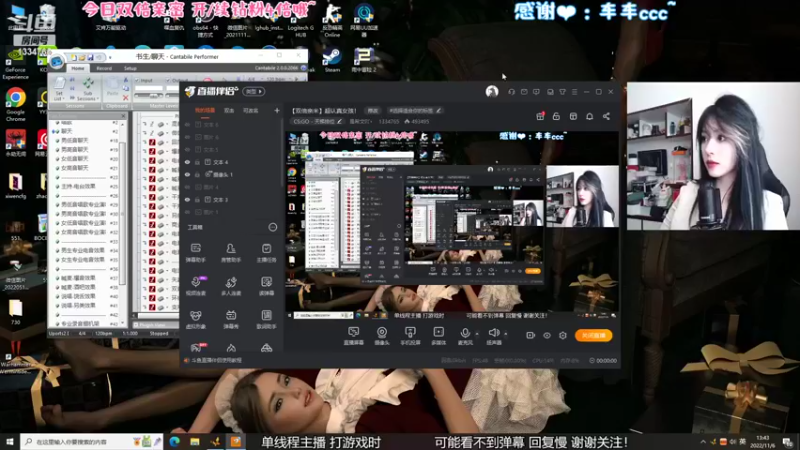Open the 多人连麦 tool
800x450 pixels.
[x=231, y=286]
